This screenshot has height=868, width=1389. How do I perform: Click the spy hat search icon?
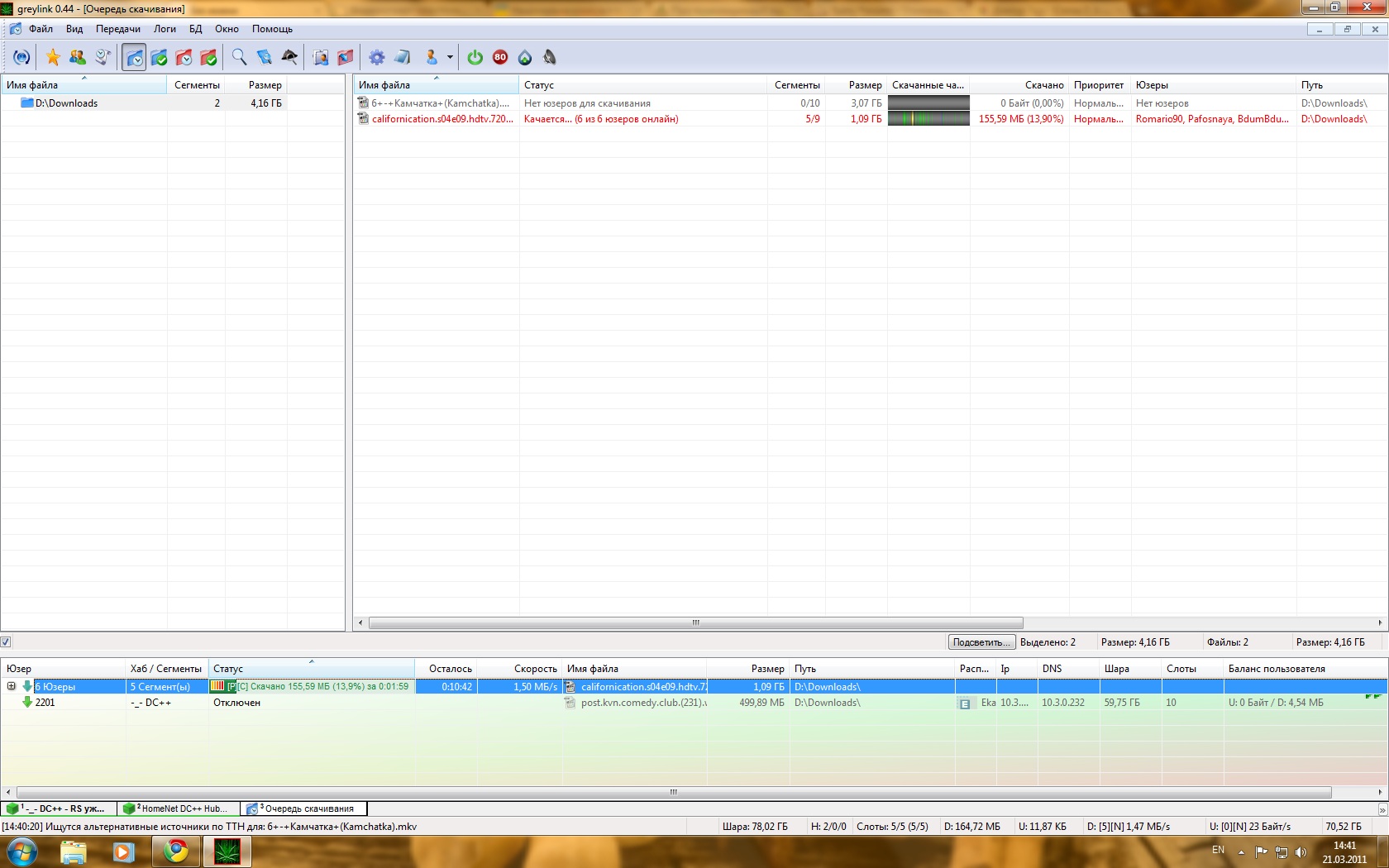tap(289, 57)
